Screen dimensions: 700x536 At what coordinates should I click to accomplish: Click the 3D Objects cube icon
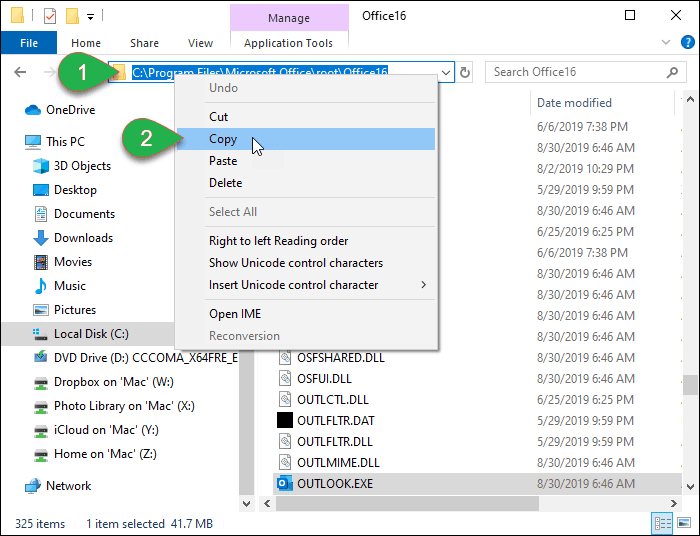(41, 166)
